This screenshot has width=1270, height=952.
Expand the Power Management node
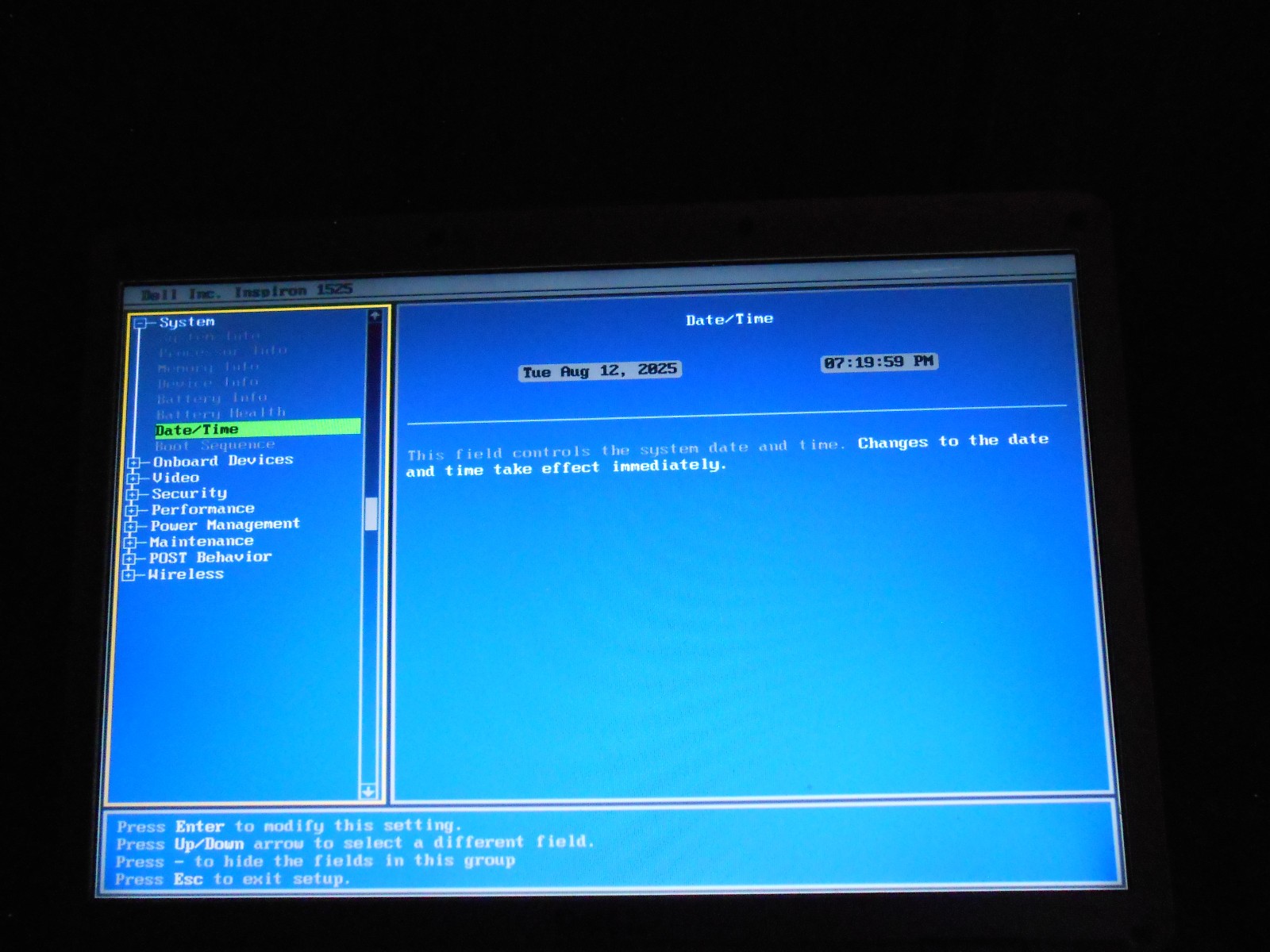pos(131,526)
